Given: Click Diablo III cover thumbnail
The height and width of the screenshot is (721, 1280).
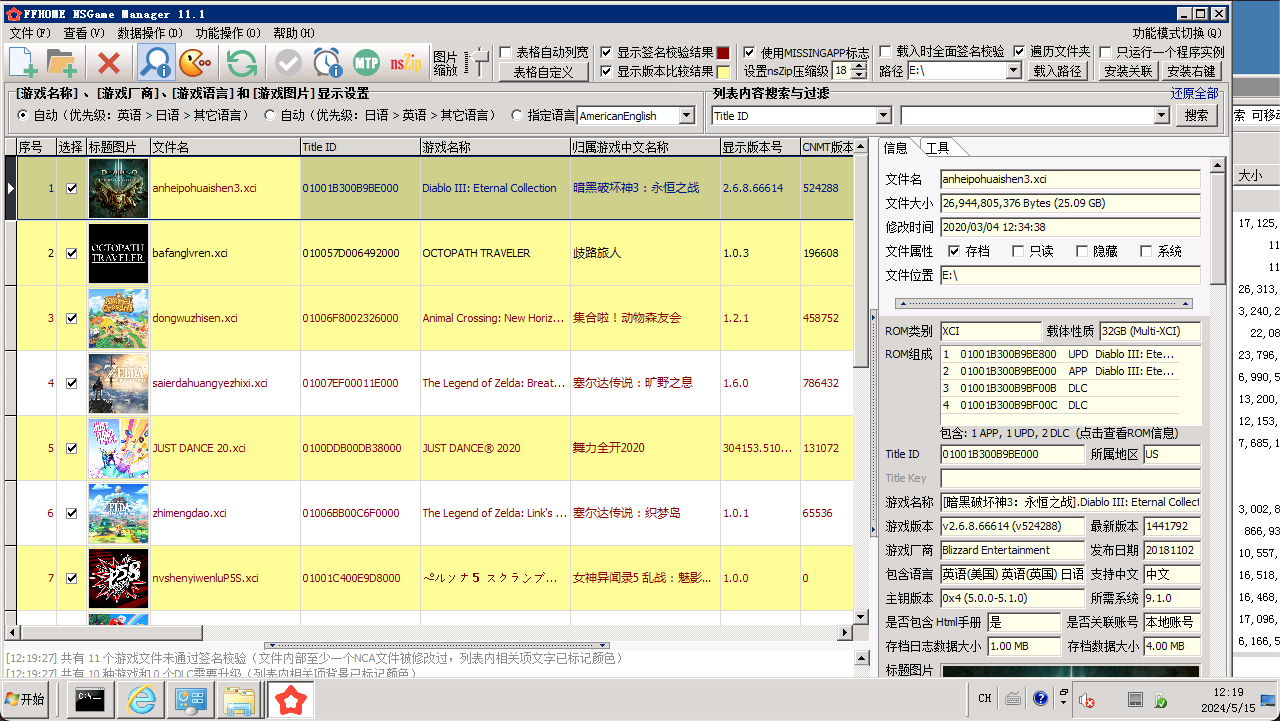Looking at the screenshot, I should point(118,188).
